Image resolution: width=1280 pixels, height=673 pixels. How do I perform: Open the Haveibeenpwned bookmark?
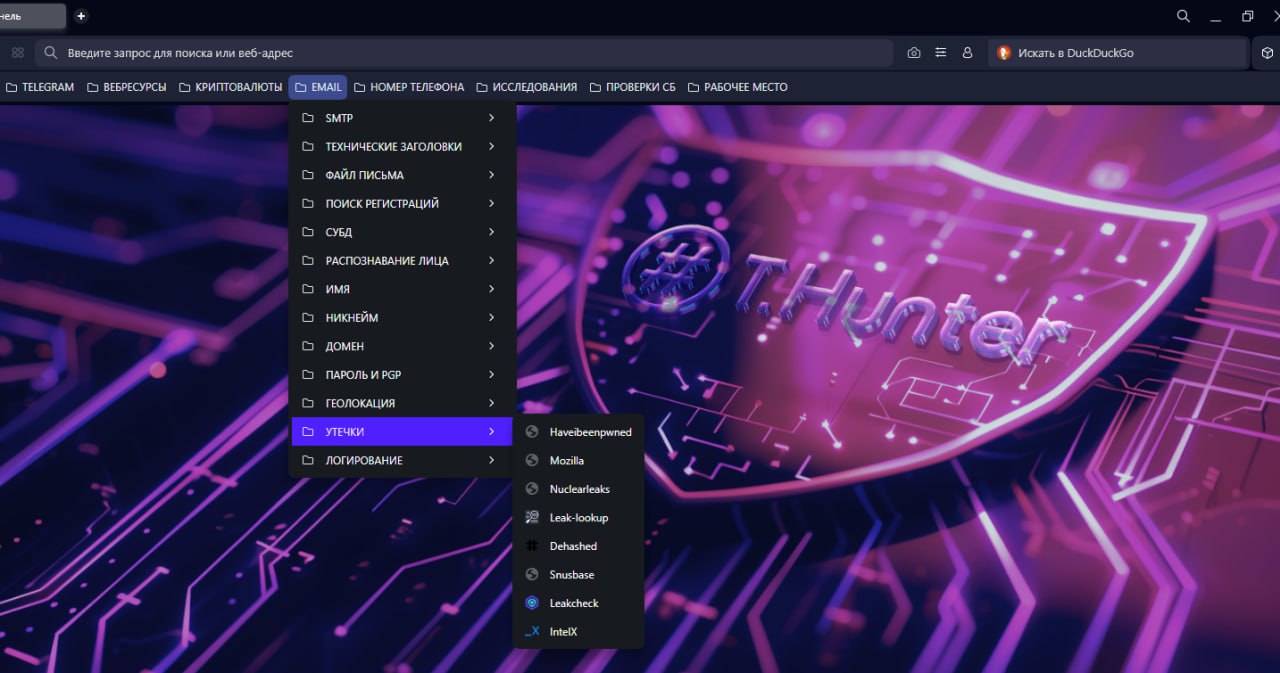tap(590, 432)
